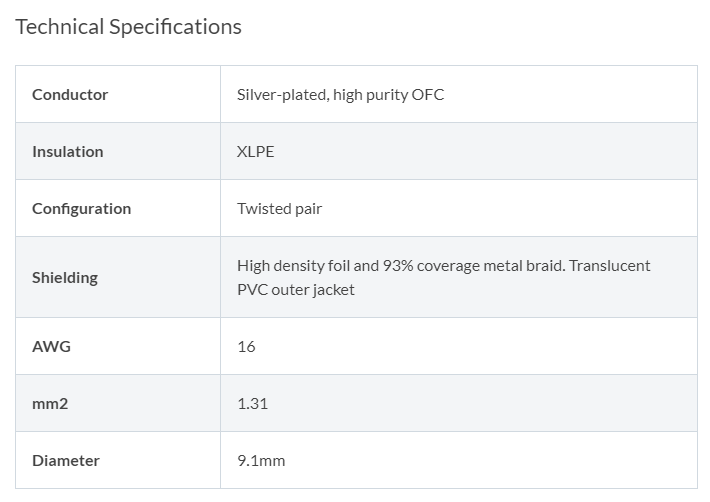Click the High density foil shielding description

[x=444, y=277]
